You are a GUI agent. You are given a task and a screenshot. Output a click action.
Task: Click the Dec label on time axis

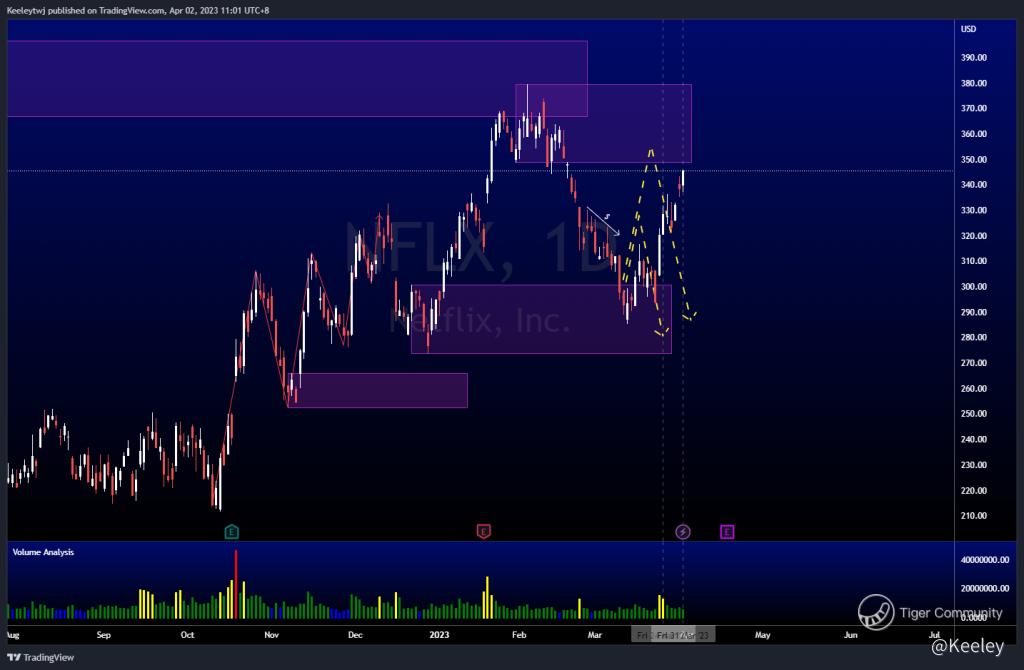pyautogui.click(x=355, y=635)
